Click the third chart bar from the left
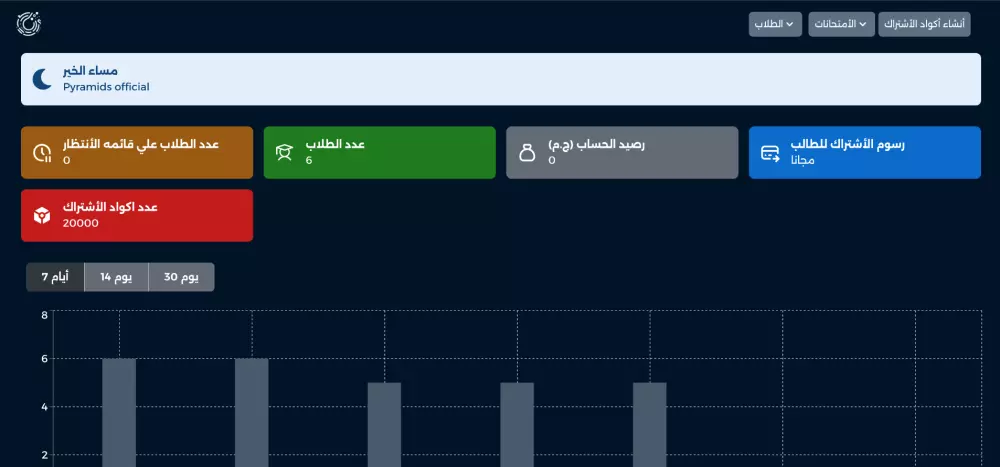 coord(385,424)
